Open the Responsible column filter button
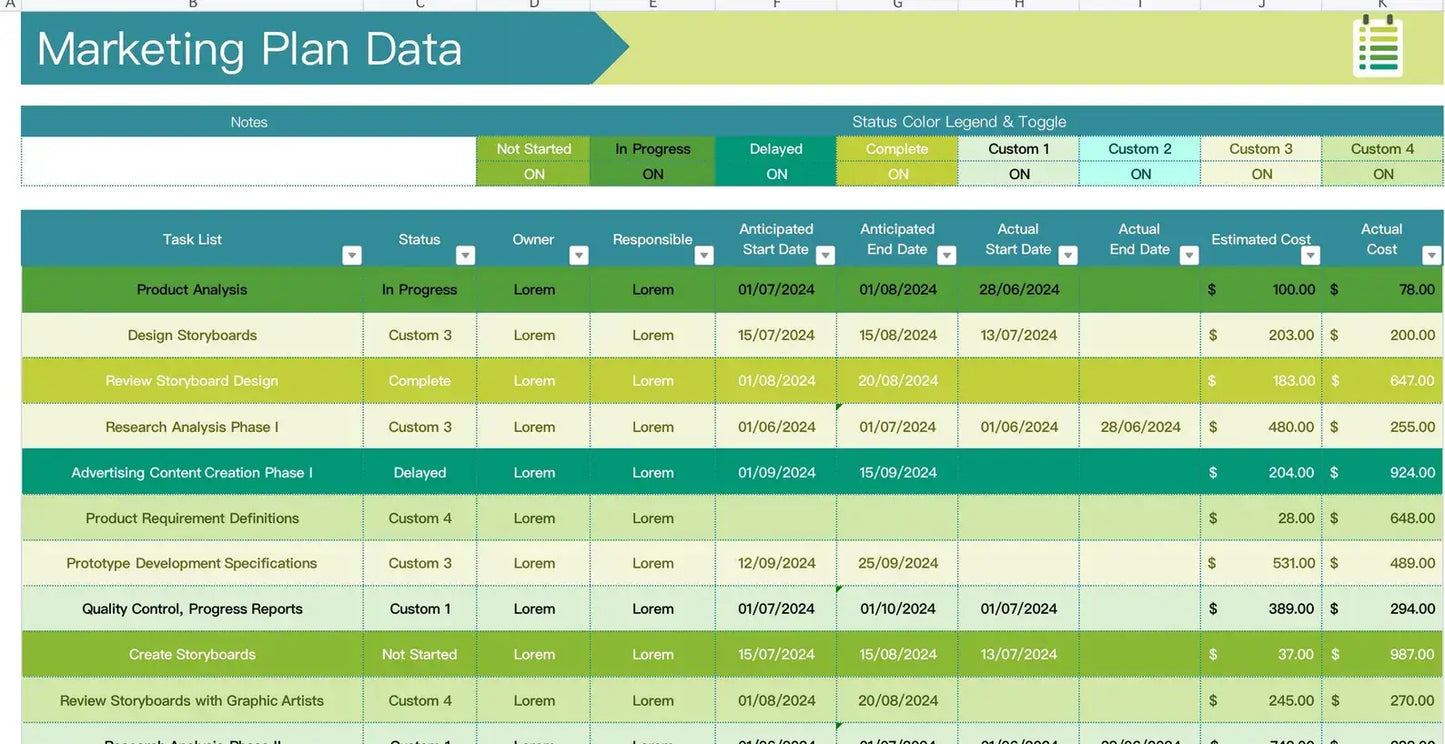Viewport: 1445px width, 744px height. [704, 256]
